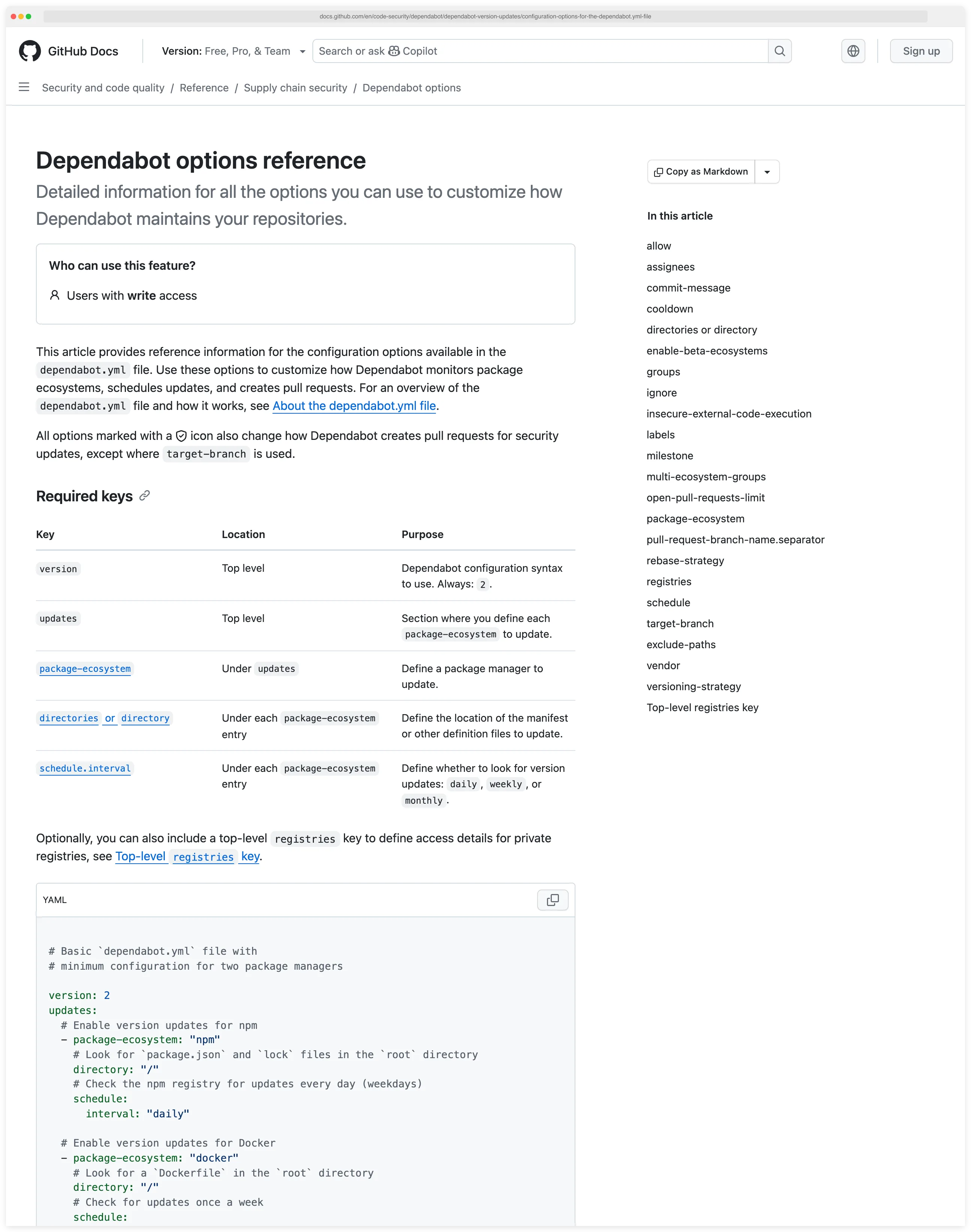Jump to labels section
This screenshot has width=971, height=1232.
click(660, 435)
